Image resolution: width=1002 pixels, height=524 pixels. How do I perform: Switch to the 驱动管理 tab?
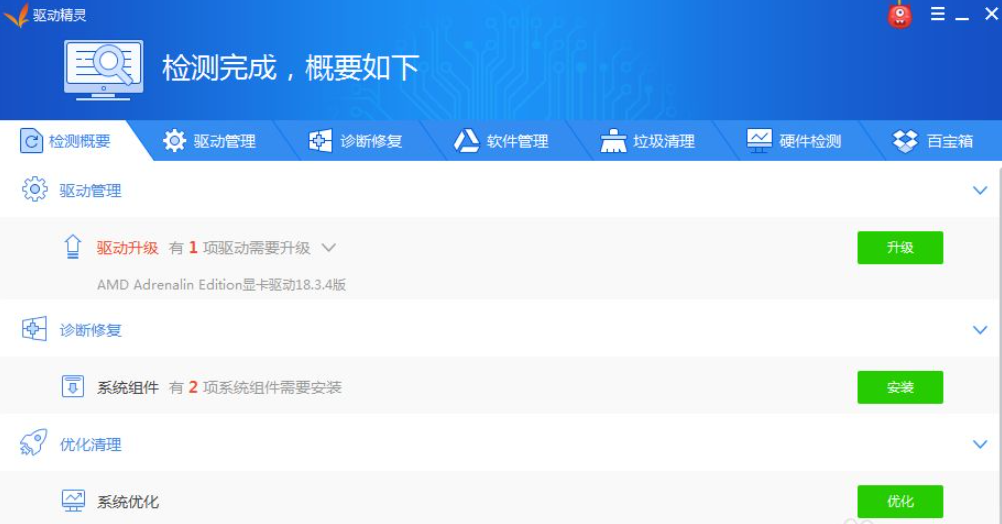click(210, 141)
